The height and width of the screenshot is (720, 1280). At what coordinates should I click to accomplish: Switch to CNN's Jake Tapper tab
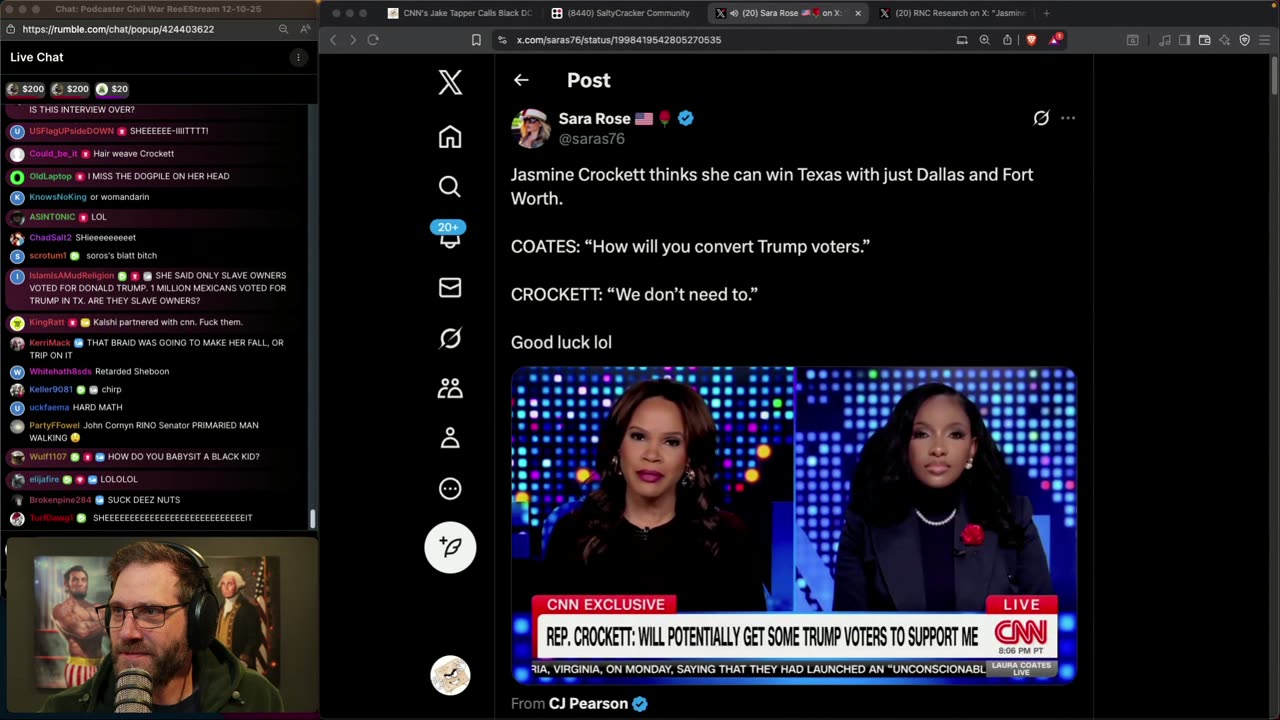[460, 13]
